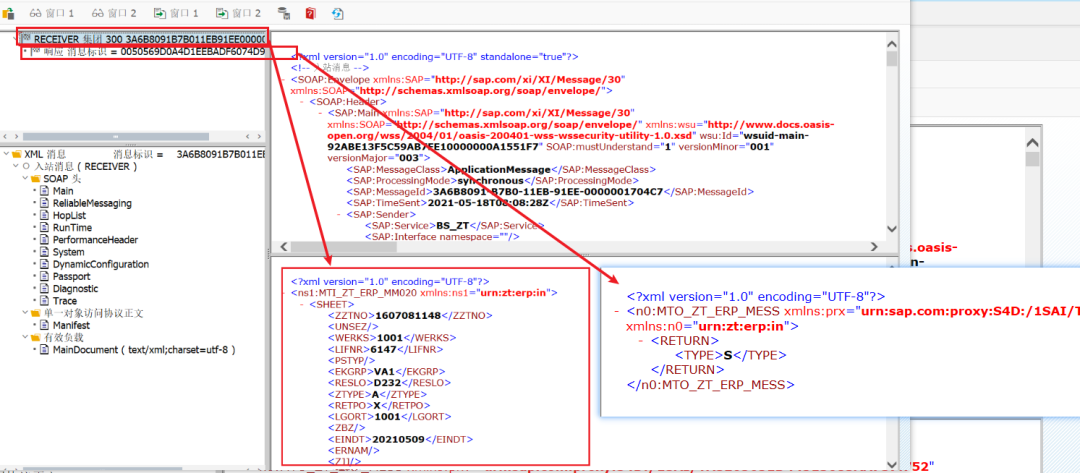This screenshot has width=1080, height=473.
Task: Open the Manifest document icon
Action: (45, 325)
